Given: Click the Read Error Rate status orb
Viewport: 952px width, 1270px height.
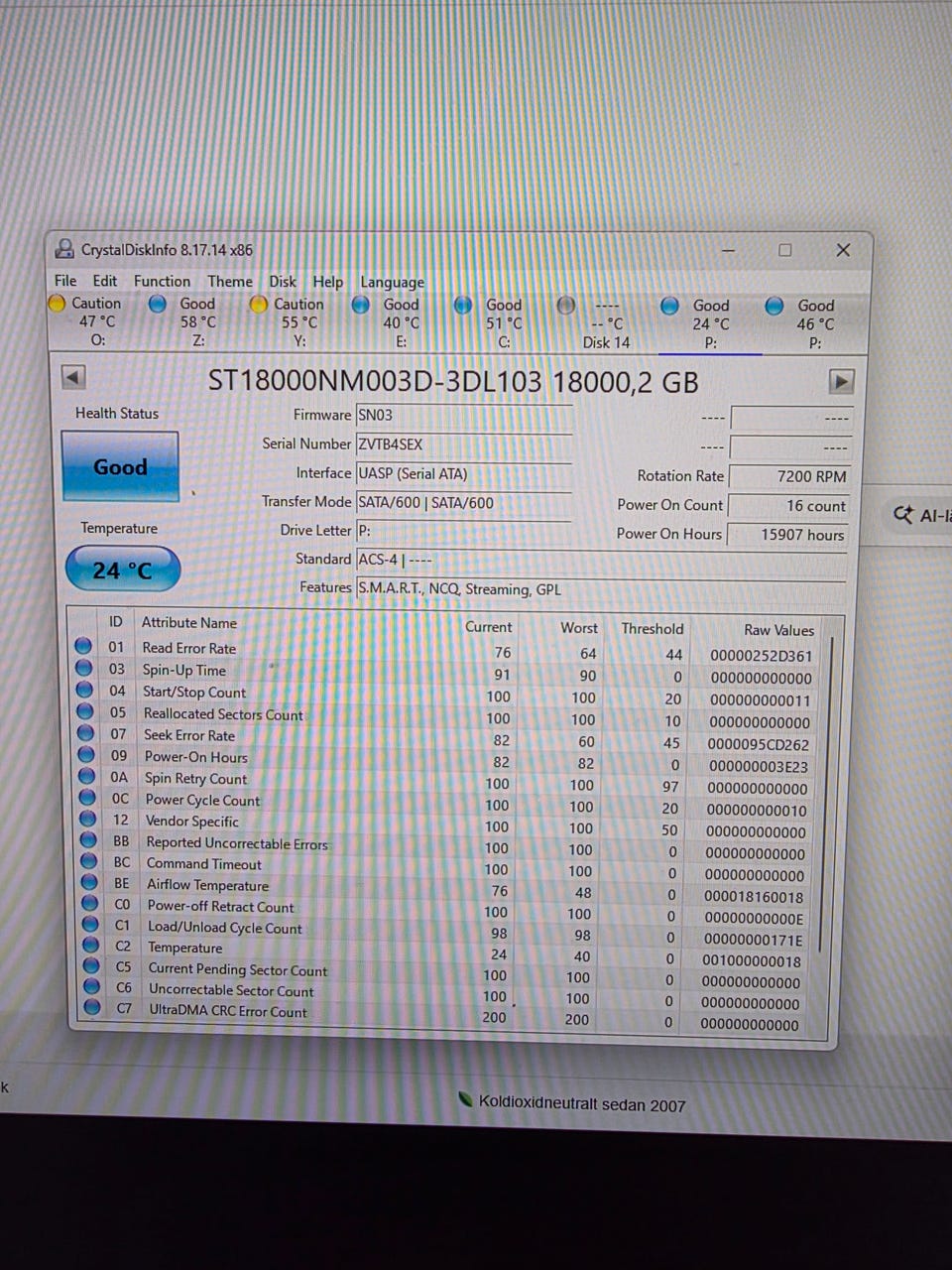Looking at the screenshot, I should 84,647.
